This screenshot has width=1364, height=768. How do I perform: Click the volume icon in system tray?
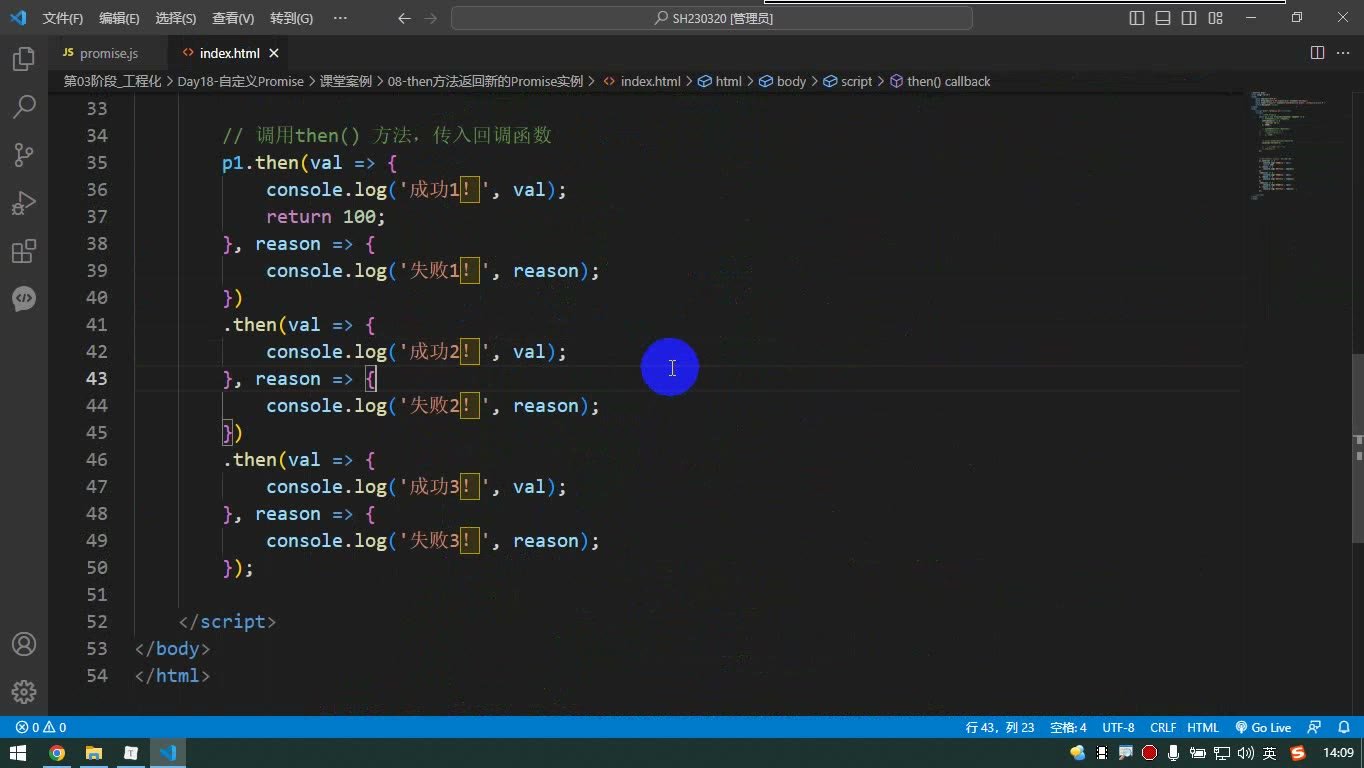point(1245,753)
